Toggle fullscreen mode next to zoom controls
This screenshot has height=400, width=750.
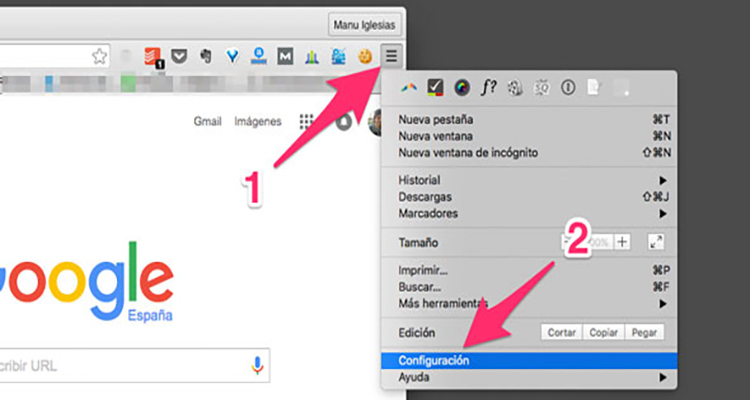pos(656,242)
